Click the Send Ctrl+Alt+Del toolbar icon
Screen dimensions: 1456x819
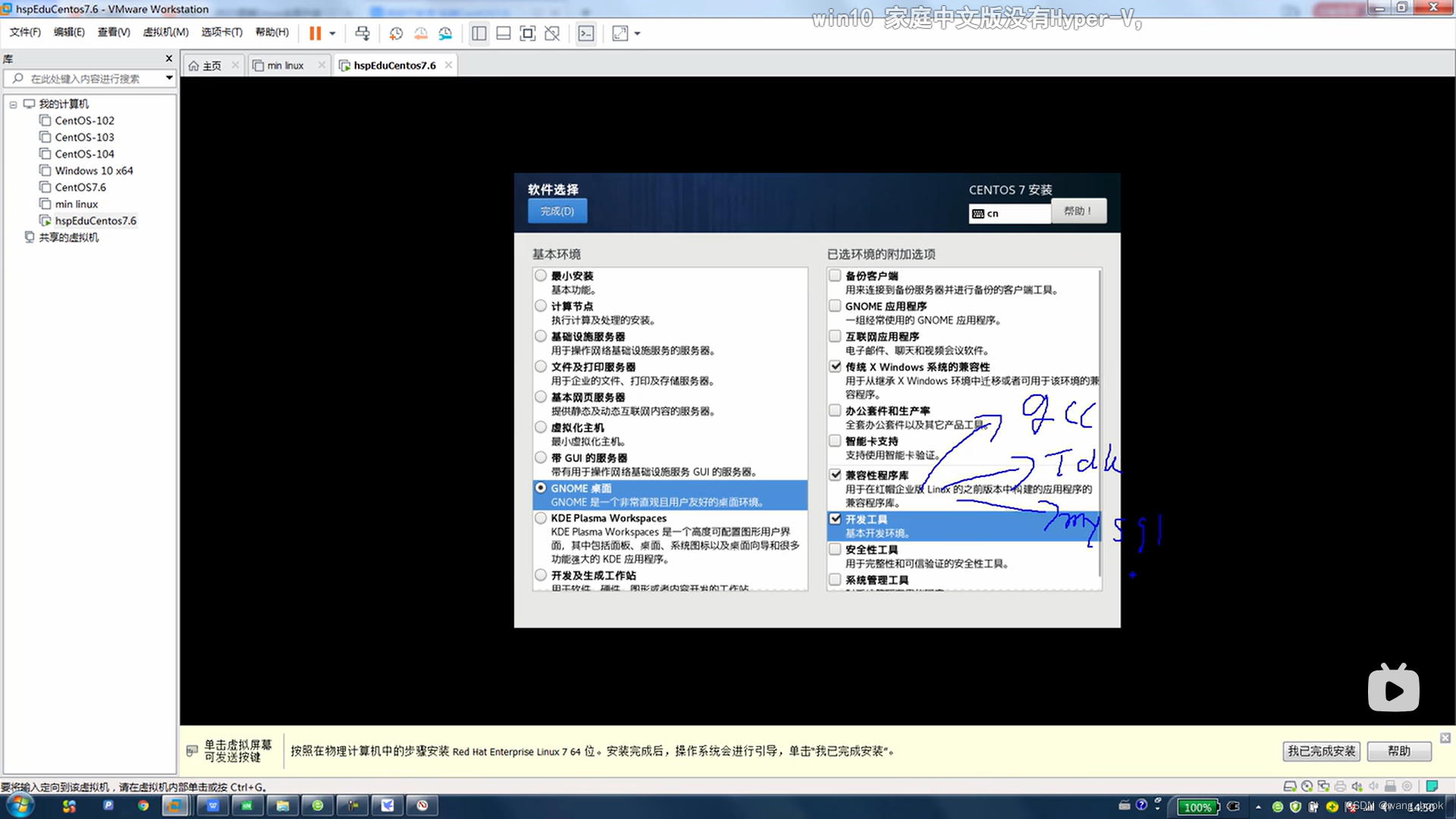pyautogui.click(x=362, y=33)
